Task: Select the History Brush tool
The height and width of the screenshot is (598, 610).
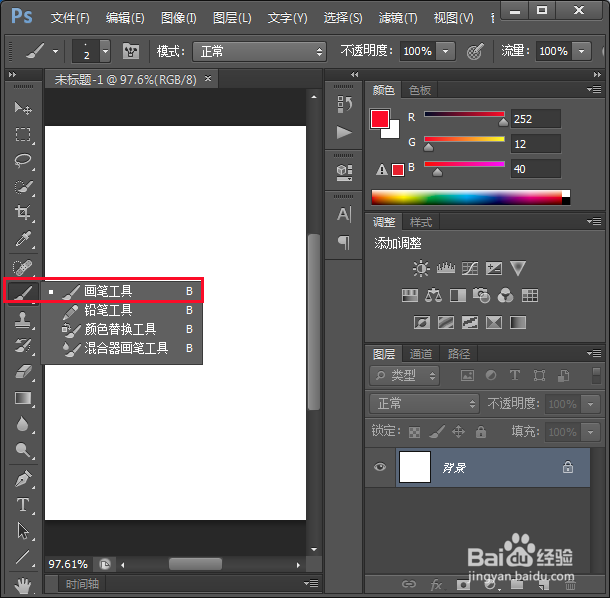Action: click(23, 345)
